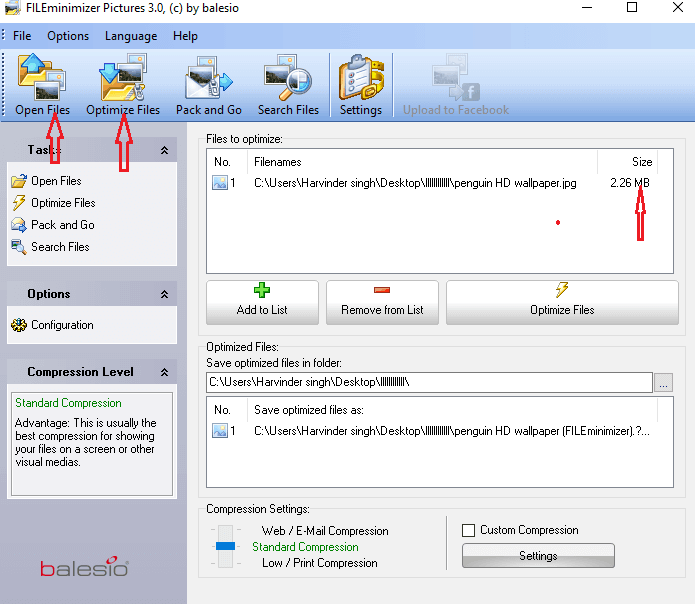Maximize the FILEminimizer window
Screen dimensions: 695x604
(x=632, y=7)
